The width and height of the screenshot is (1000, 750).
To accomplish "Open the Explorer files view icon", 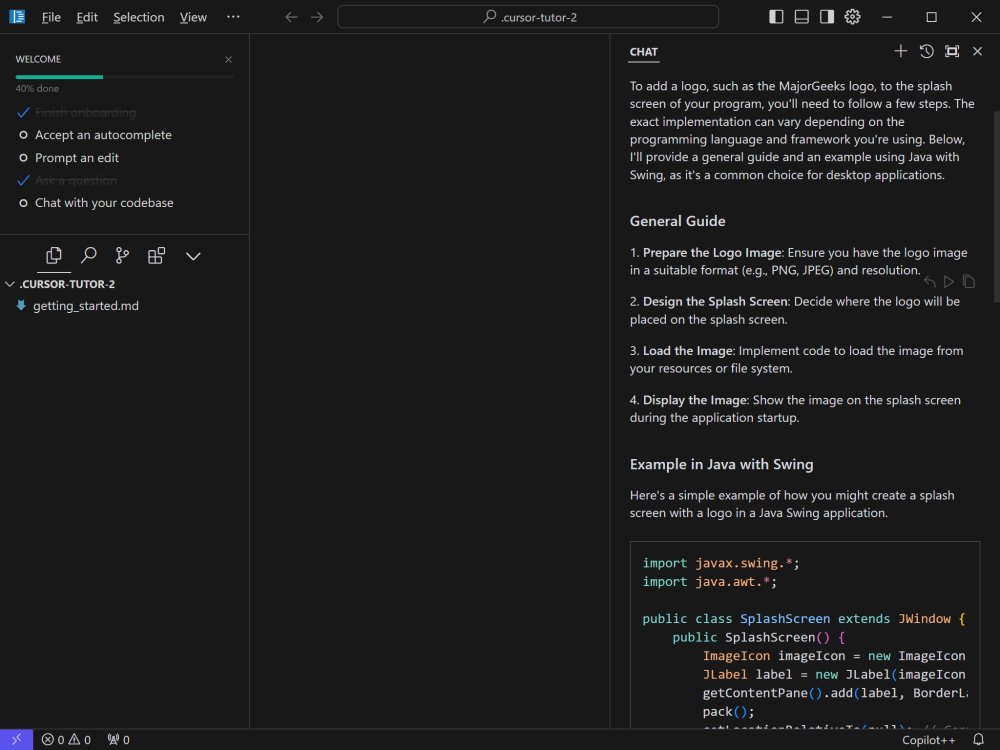I will [54, 256].
